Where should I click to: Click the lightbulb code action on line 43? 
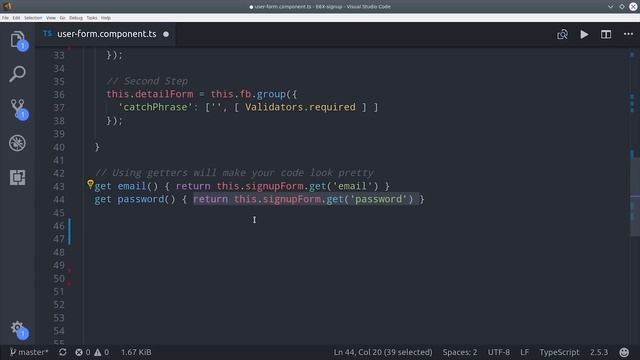click(90, 184)
